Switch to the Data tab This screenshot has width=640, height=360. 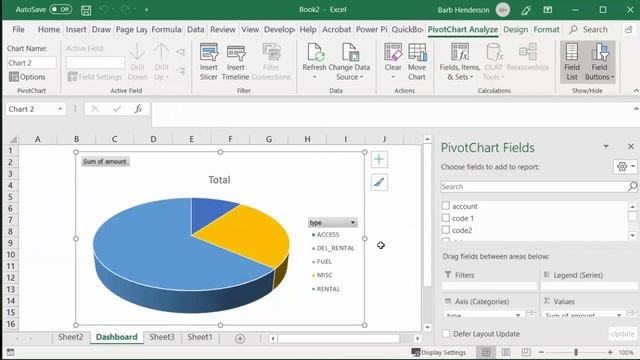tap(196, 29)
